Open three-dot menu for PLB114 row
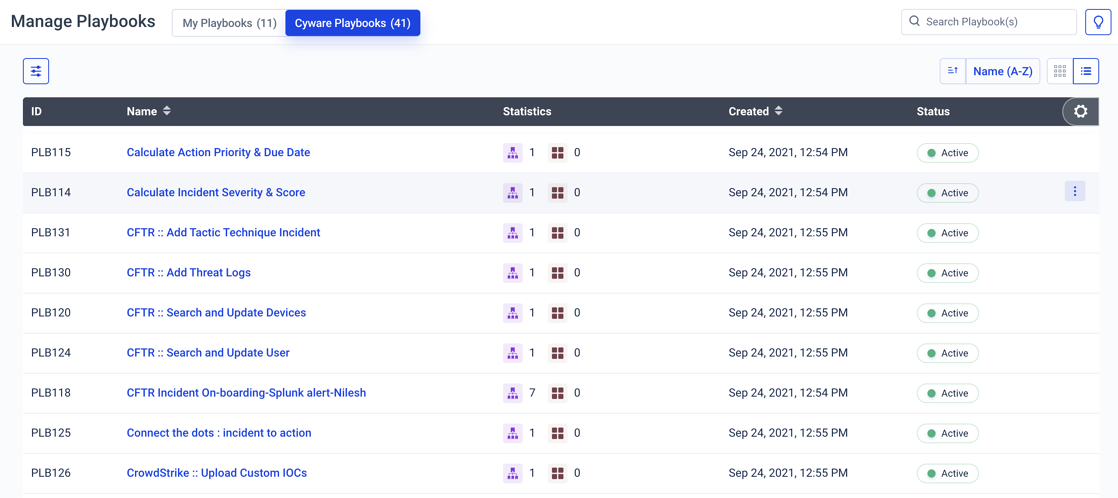 tap(1075, 191)
